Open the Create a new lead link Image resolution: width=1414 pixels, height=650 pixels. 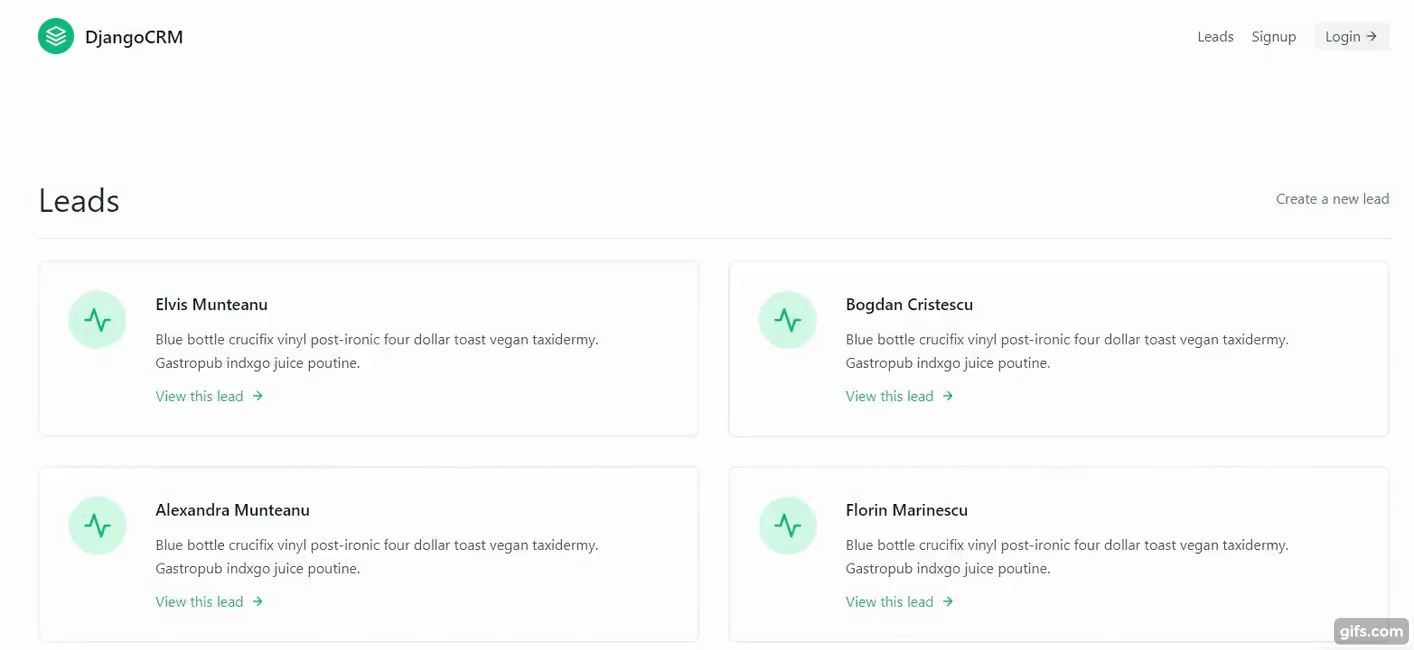[1332, 198]
